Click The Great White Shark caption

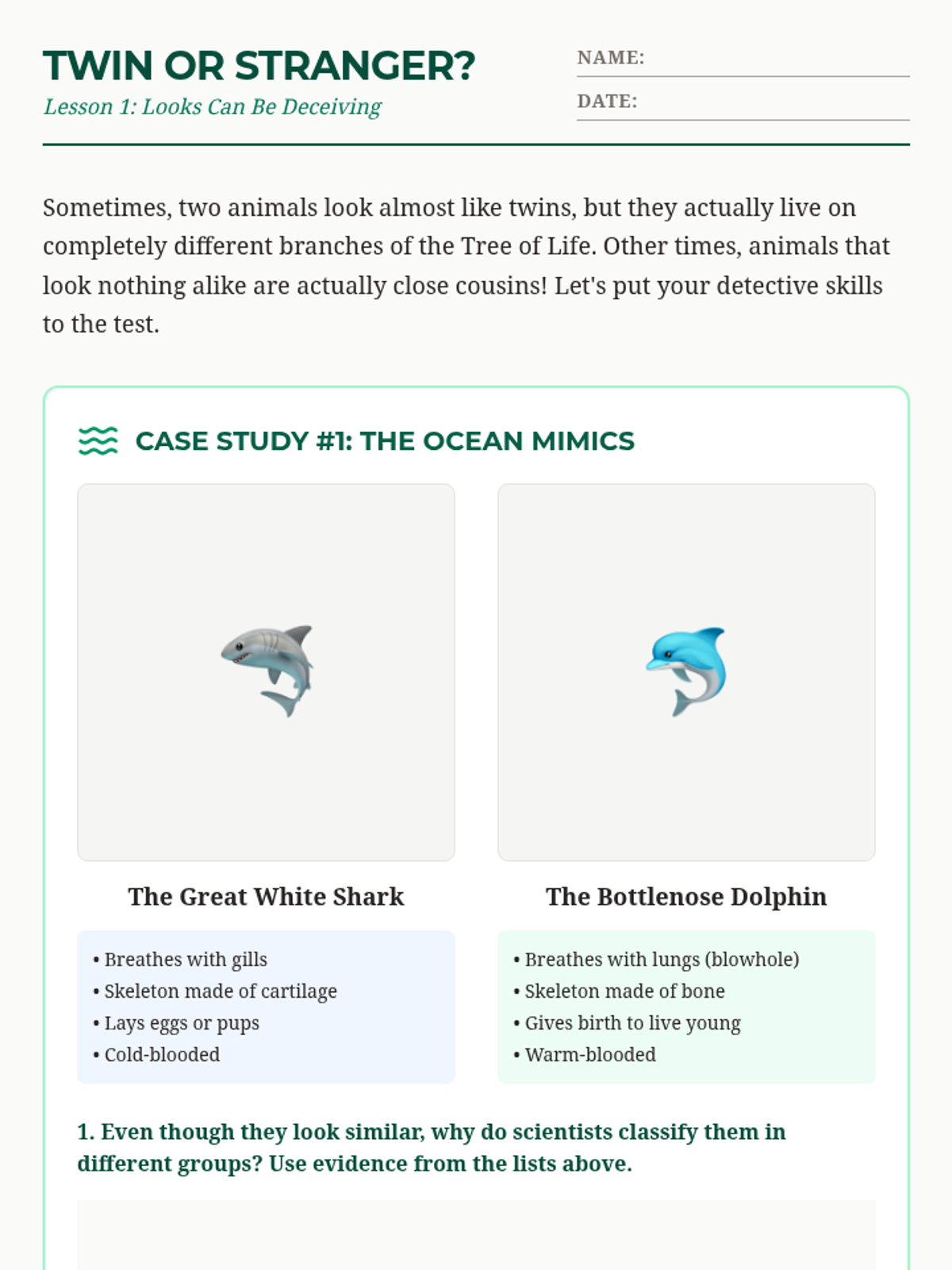coord(267,897)
